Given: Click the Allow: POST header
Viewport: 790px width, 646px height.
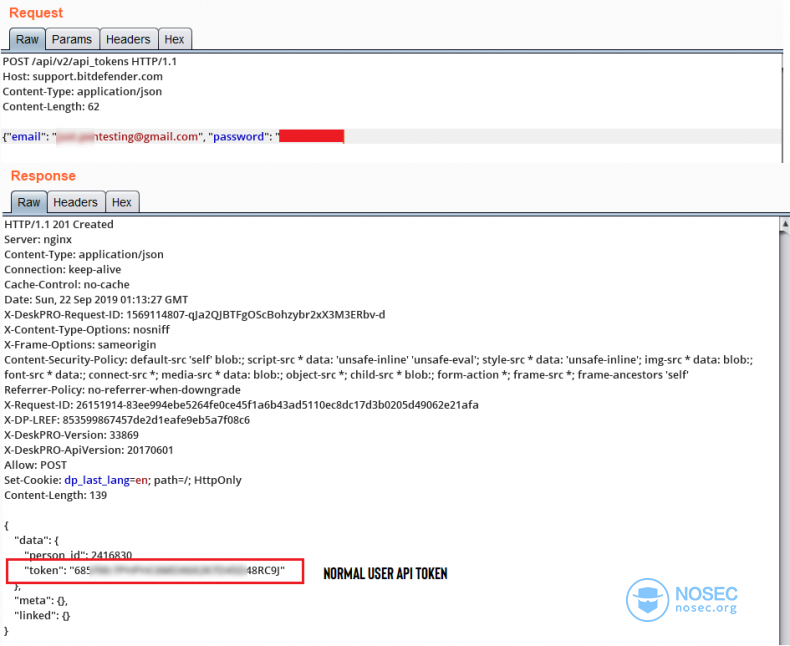Looking at the screenshot, I should [35, 465].
